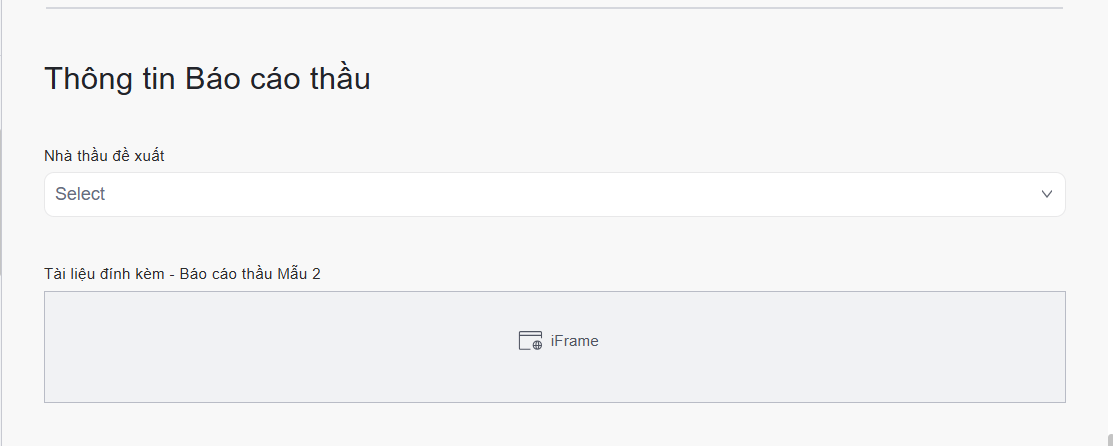Click the Thông tin Báo cáo thầu heading

207,79
